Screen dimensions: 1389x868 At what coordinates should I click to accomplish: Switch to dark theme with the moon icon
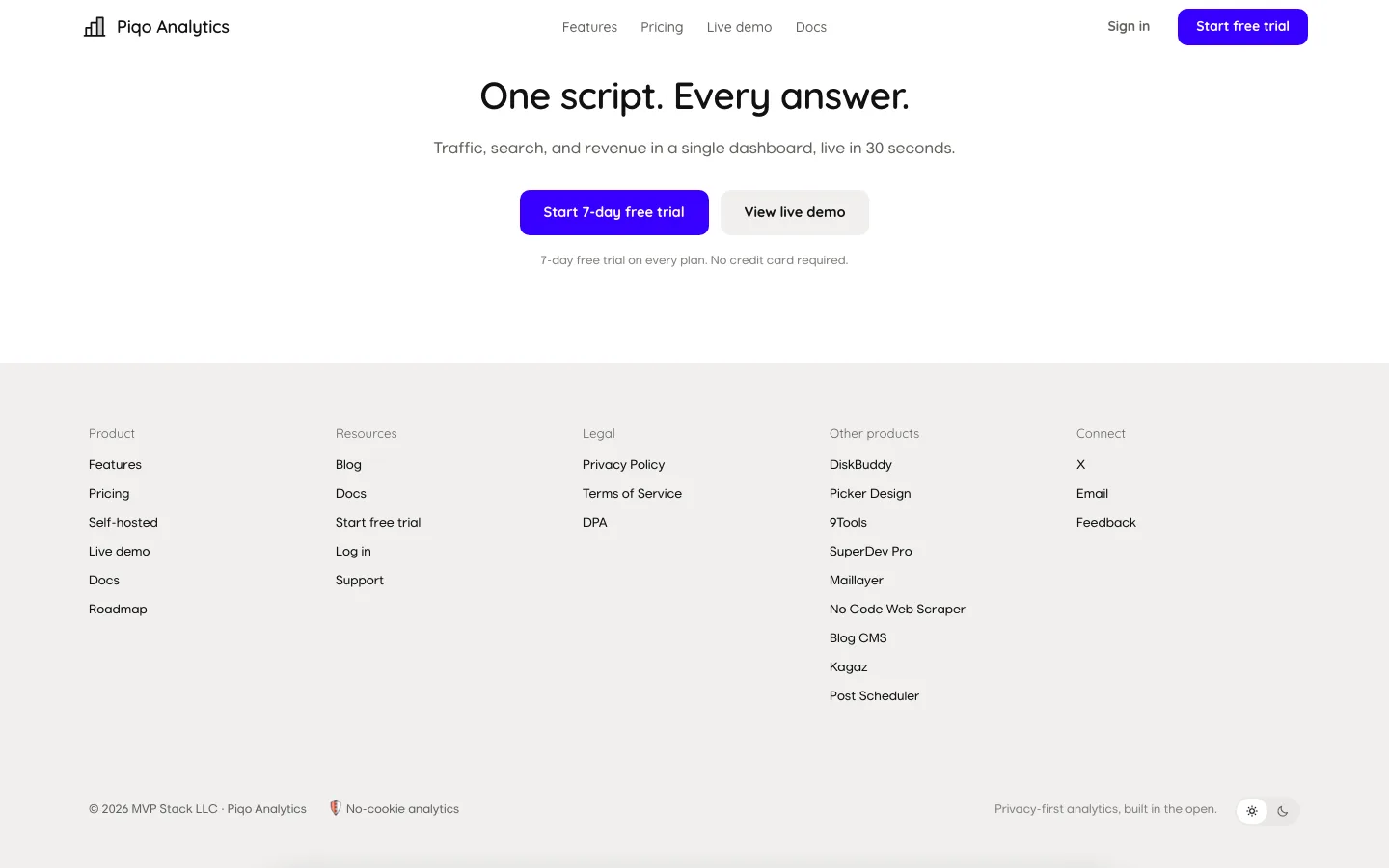point(1283,811)
